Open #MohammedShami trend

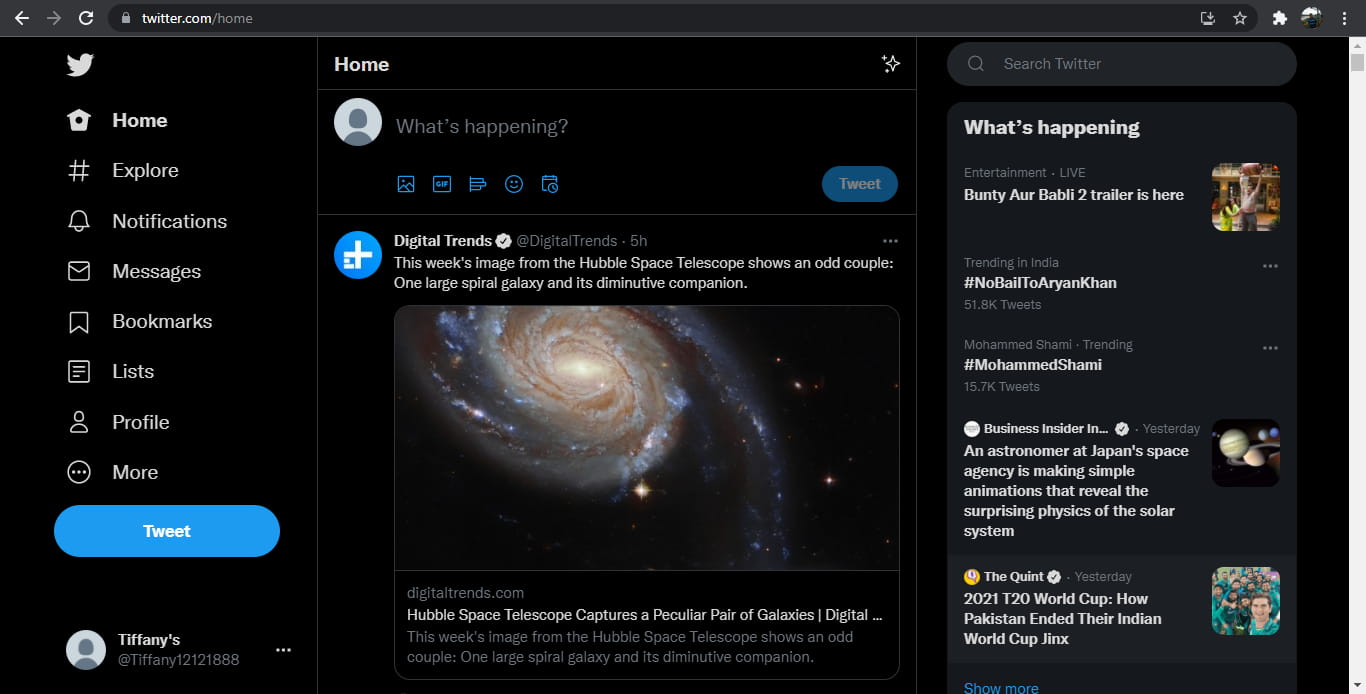click(1033, 365)
